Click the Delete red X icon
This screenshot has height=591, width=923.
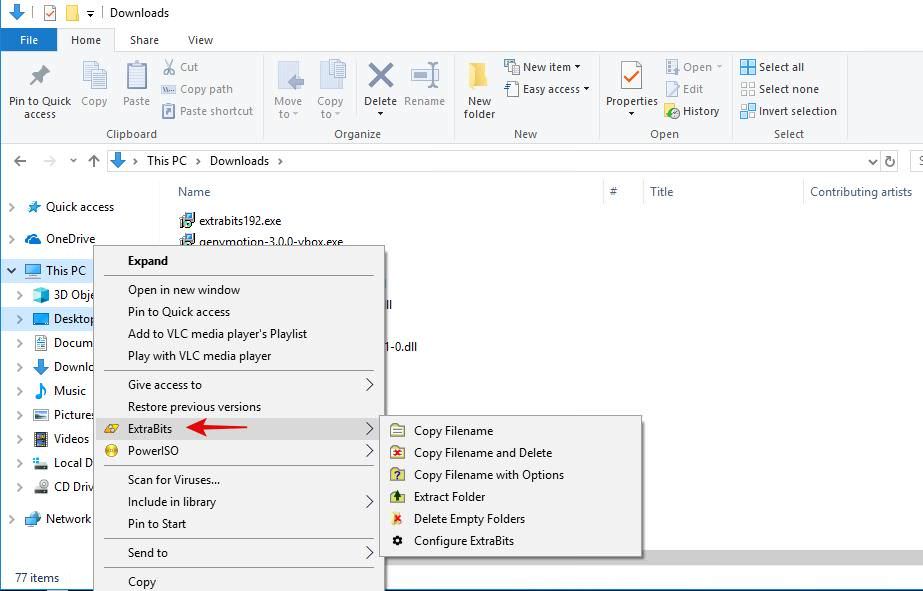(380, 75)
